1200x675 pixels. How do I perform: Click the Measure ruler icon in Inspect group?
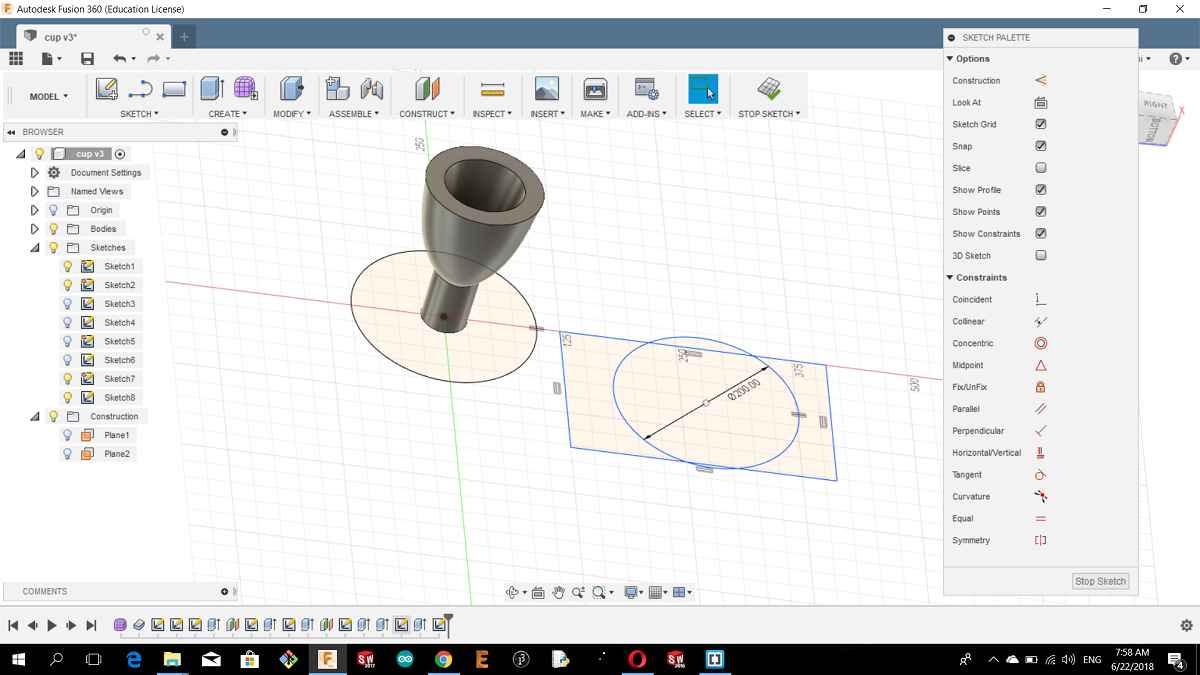(x=492, y=89)
